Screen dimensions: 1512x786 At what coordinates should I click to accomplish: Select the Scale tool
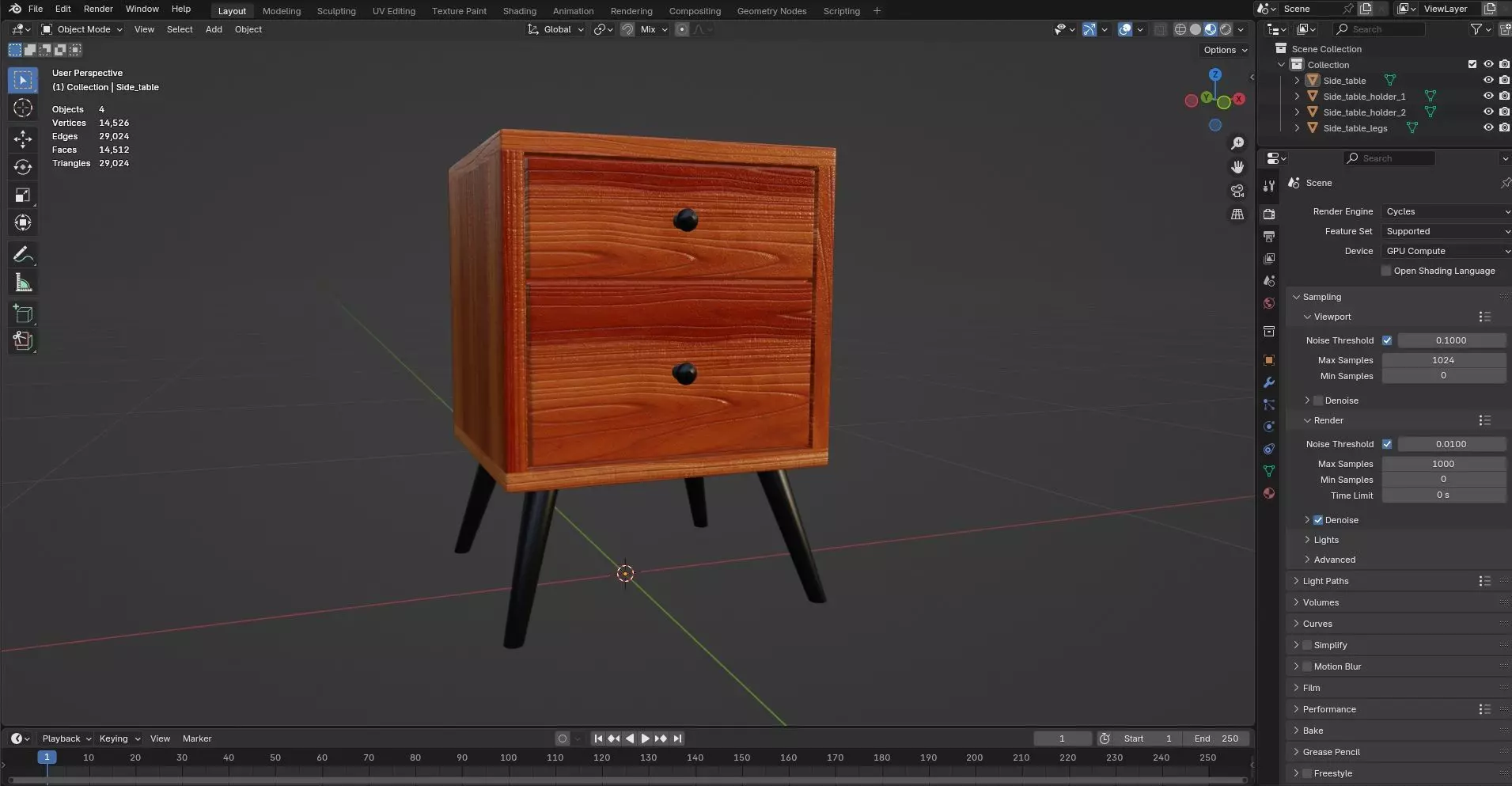(x=23, y=195)
